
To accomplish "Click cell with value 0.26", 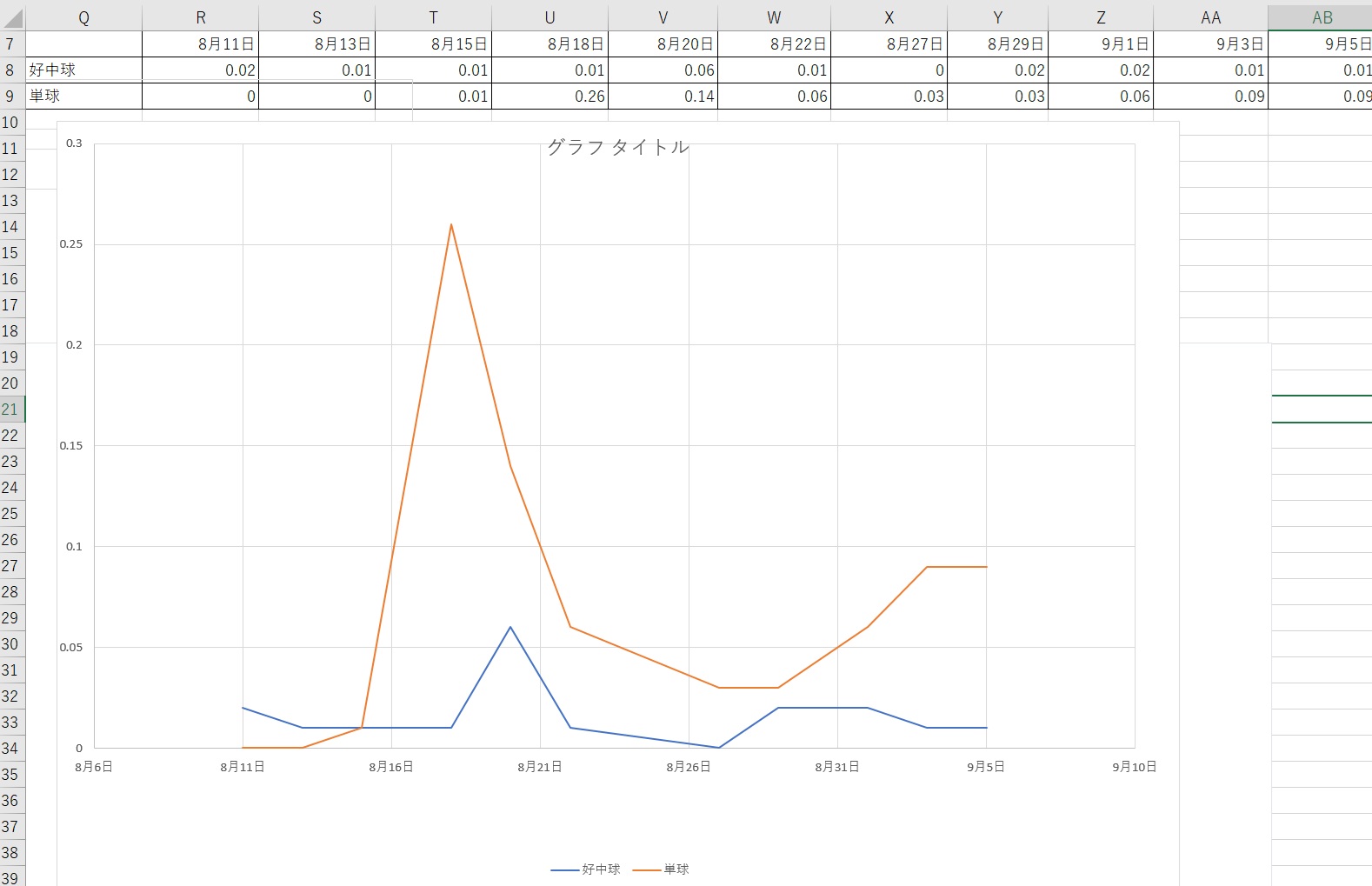I will (550, 97).
